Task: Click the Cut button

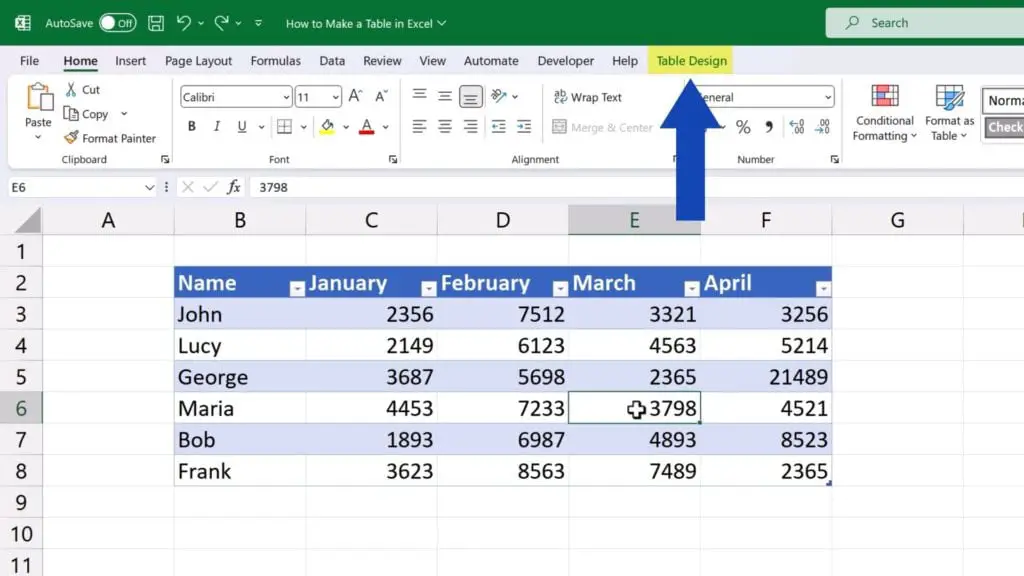Action: 82,89
